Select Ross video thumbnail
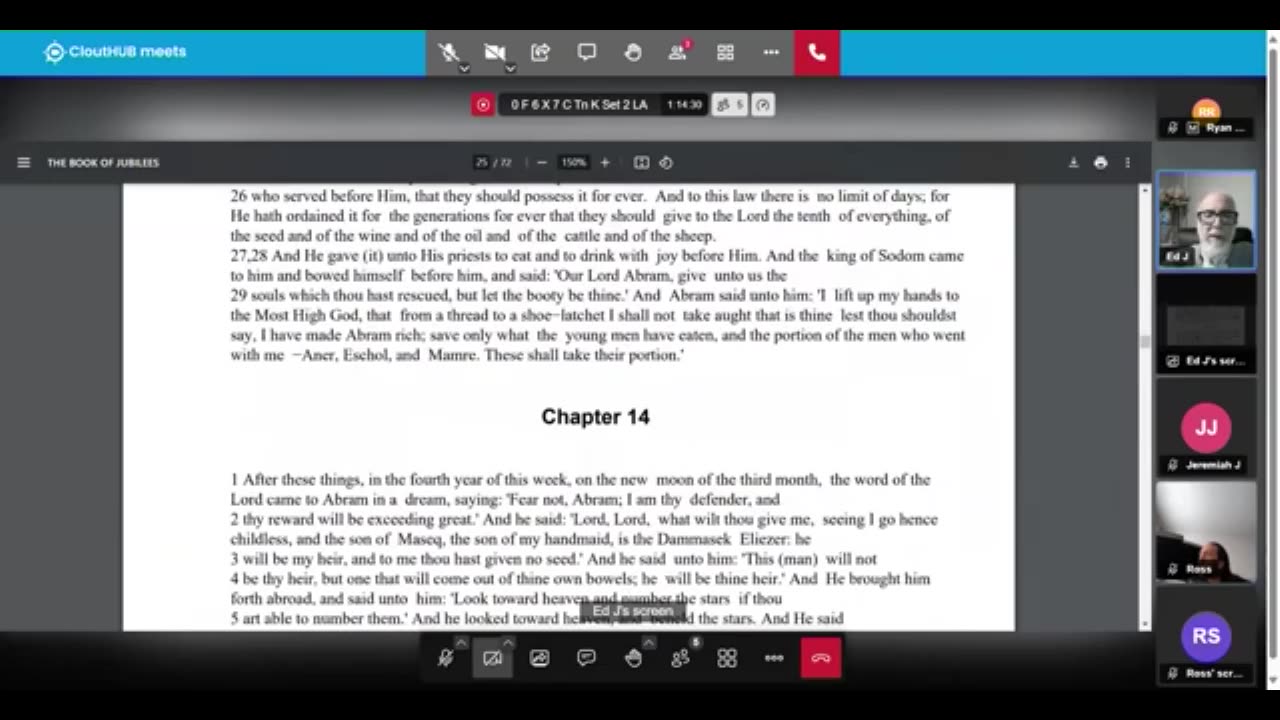 1206,532
